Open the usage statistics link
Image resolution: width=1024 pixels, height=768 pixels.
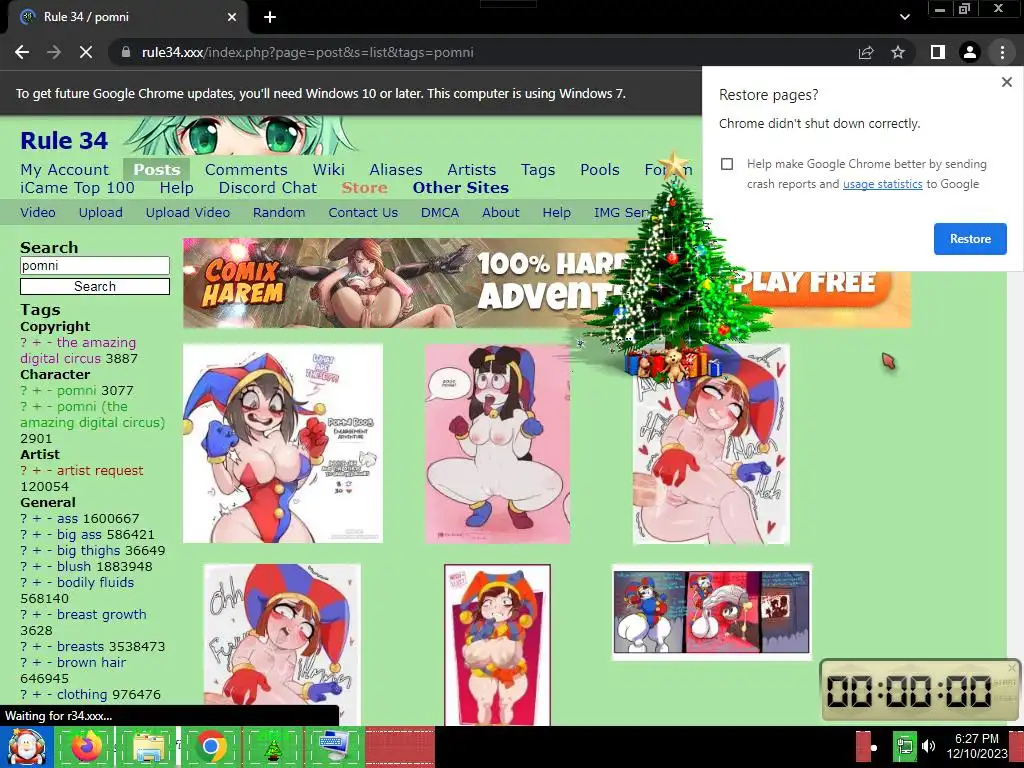tap(882, 184)
